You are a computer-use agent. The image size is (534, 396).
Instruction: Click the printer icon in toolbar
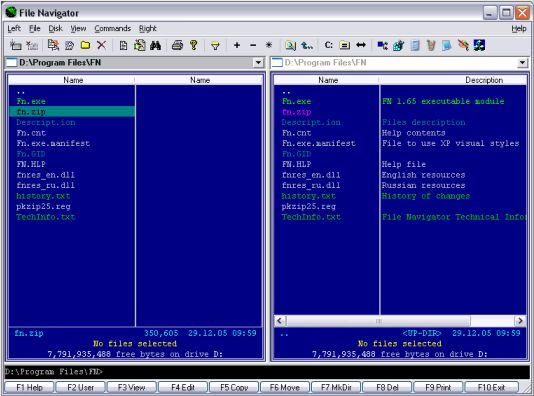177,45
